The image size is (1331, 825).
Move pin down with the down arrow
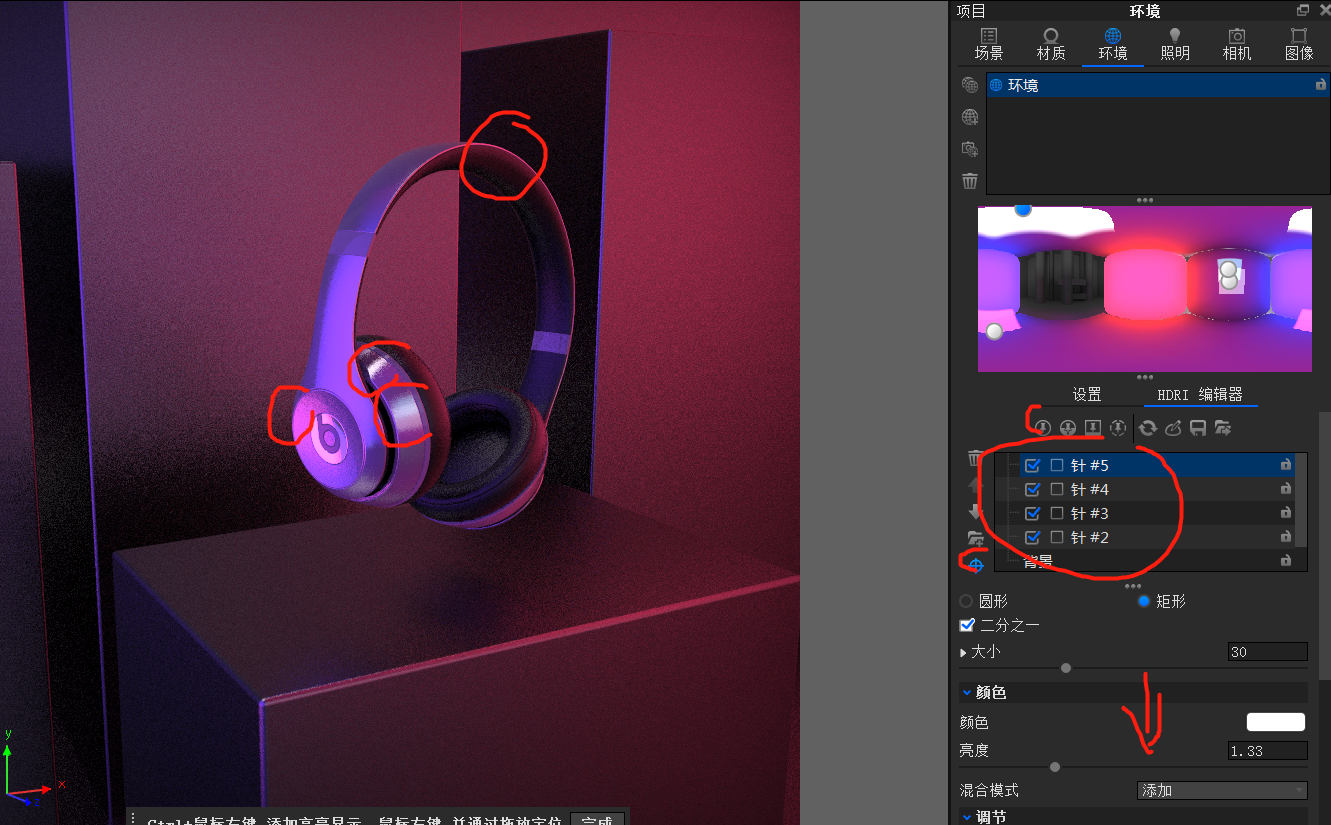[x=976, y=511]
